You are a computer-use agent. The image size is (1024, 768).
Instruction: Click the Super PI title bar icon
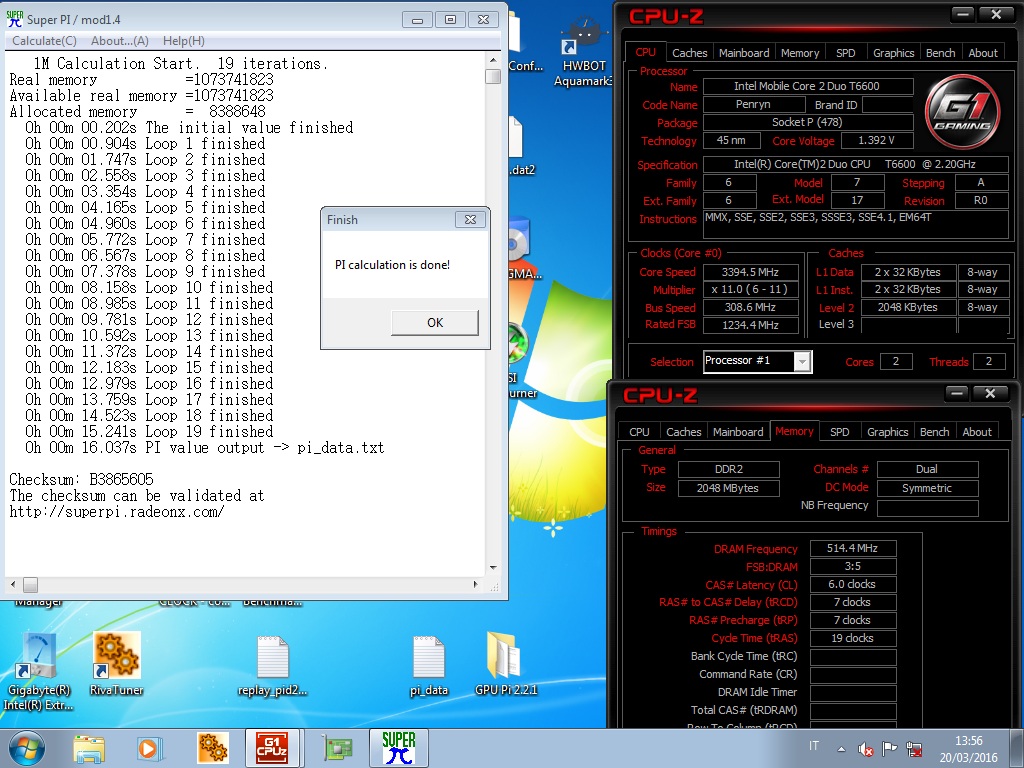(14, 20)
